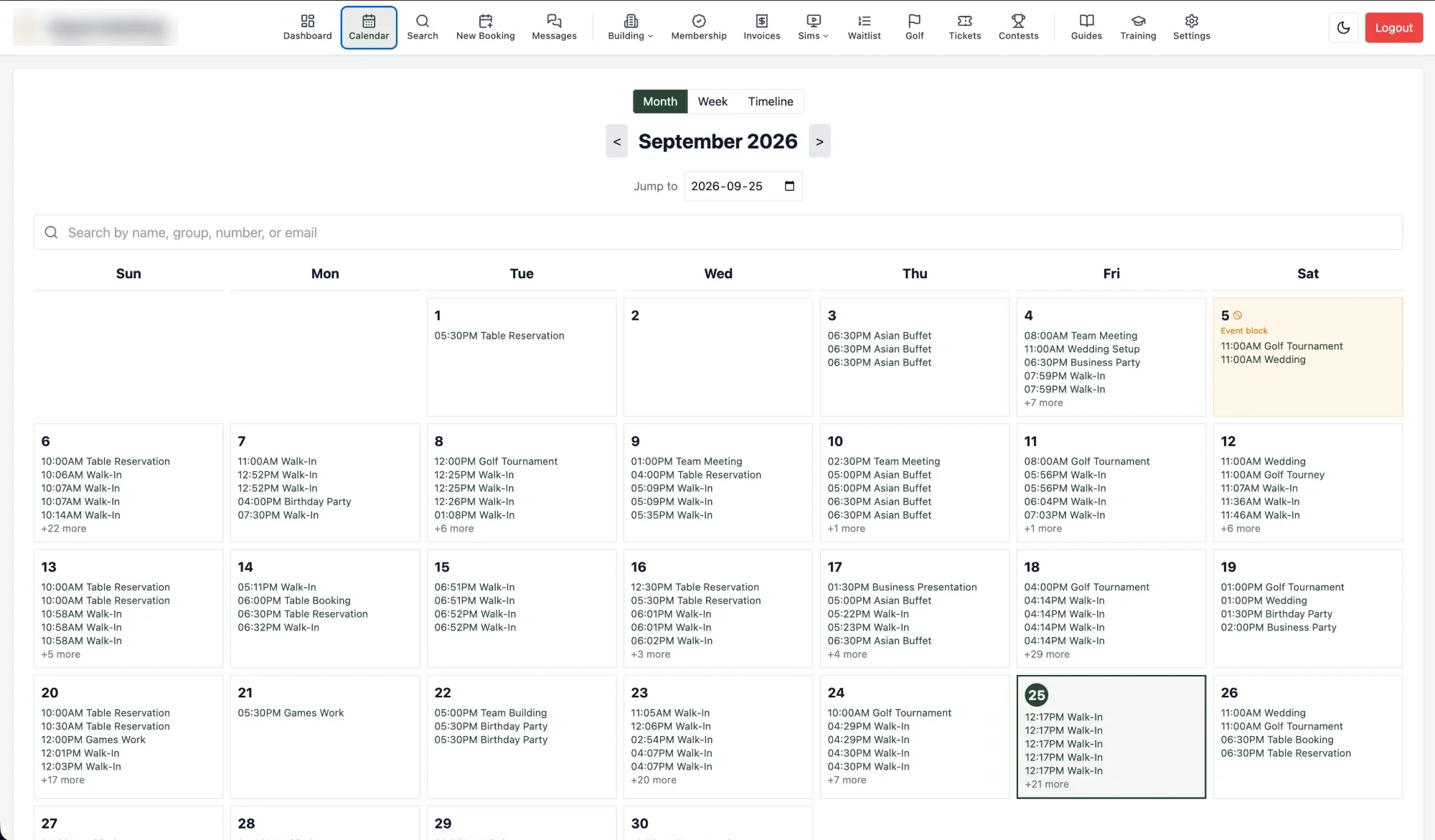This screenshot has height=840, width=1435.
Task: Expand the +22 more on September 6
Action: click(63, 529)
